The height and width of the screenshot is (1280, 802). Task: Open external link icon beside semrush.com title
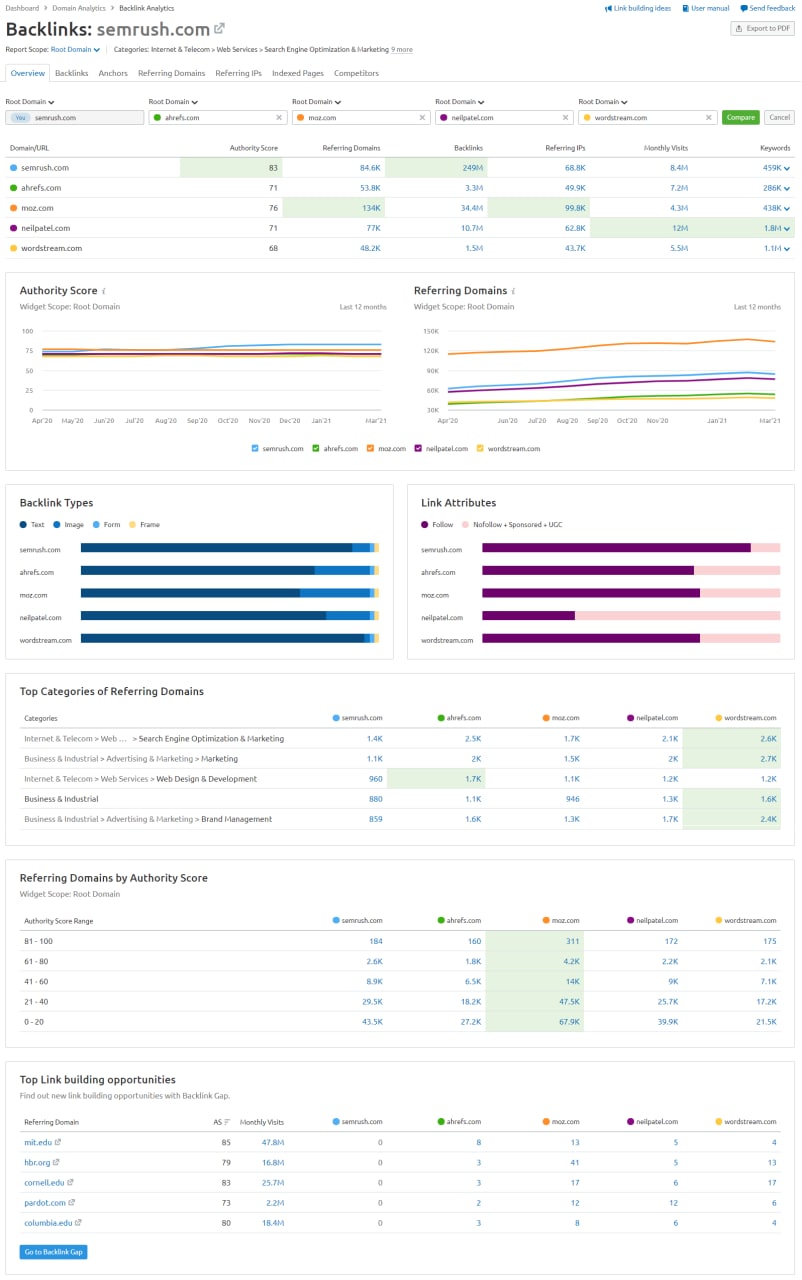coord(220,28)
